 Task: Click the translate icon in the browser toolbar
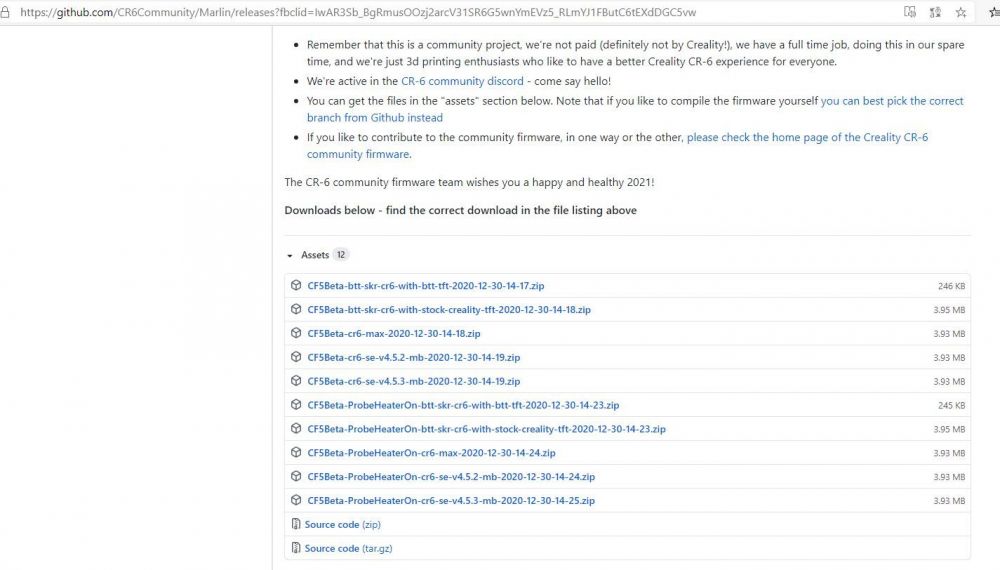[936, 12]
